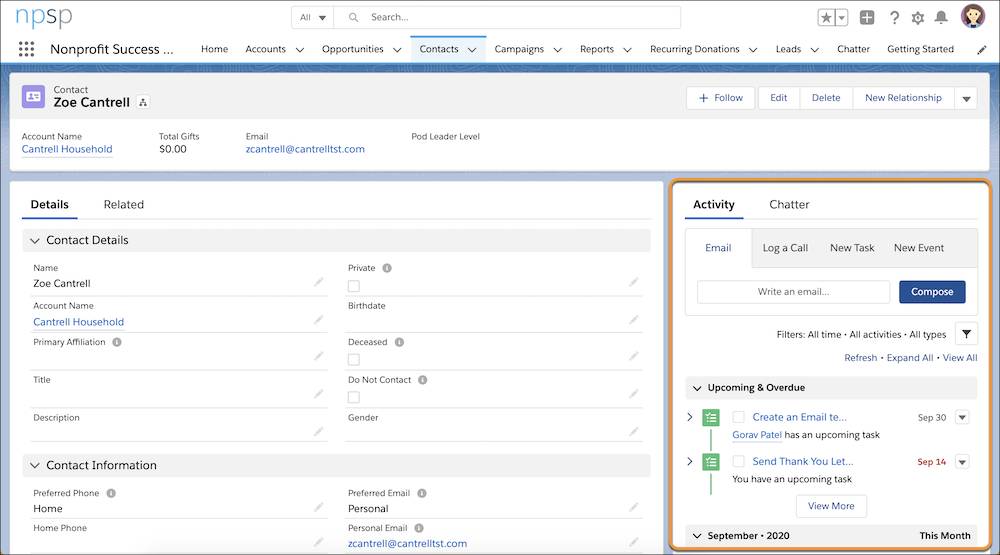Viewport: 1000px width, 555px height.
Task: Select the New Event tab
Action: (x=918, y=248)
